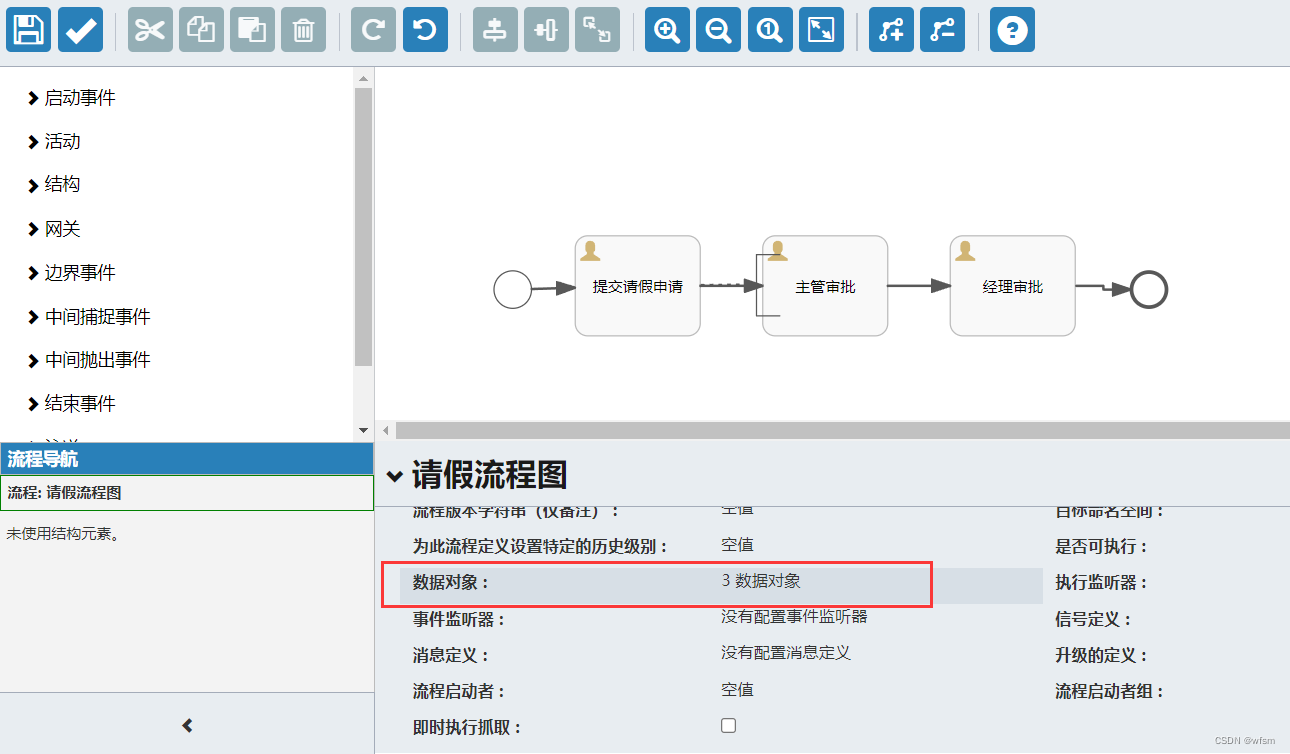Save the model with the floppy disk icon
The height and width of the screenshot is (754, 1290).
[29, 30]
